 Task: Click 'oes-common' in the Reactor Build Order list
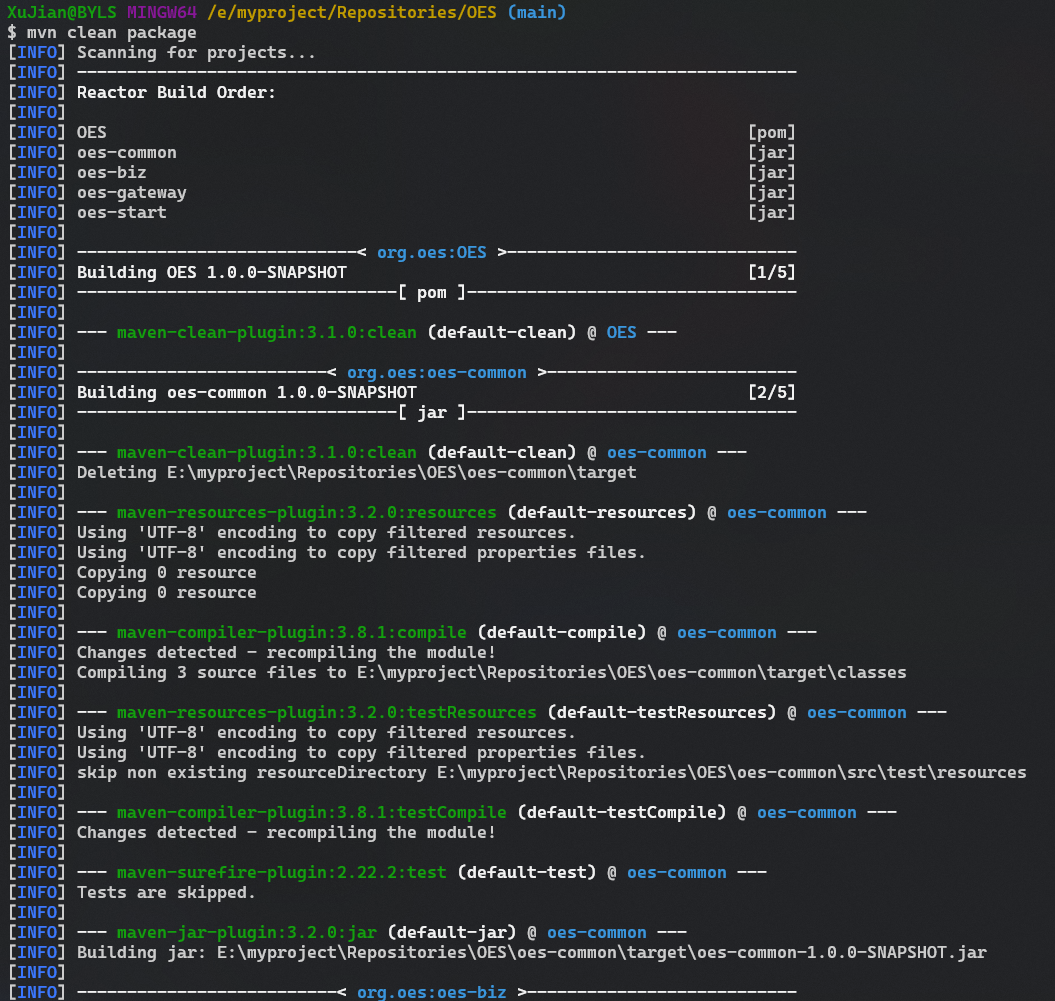click(x=126, y=153)
